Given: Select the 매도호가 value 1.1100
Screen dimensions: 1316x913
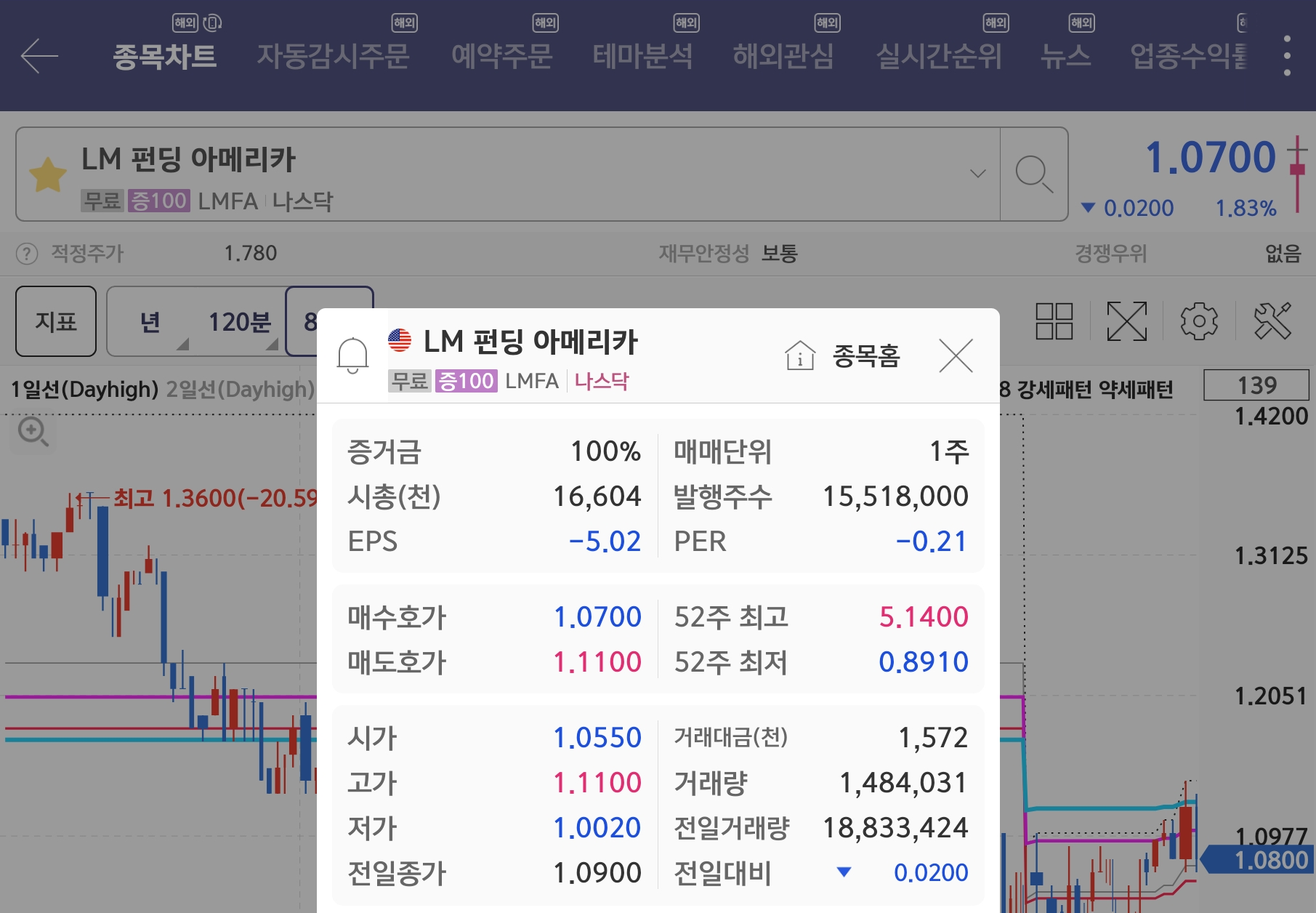Looking at the screenshot, I should click(x=597, y=662).
